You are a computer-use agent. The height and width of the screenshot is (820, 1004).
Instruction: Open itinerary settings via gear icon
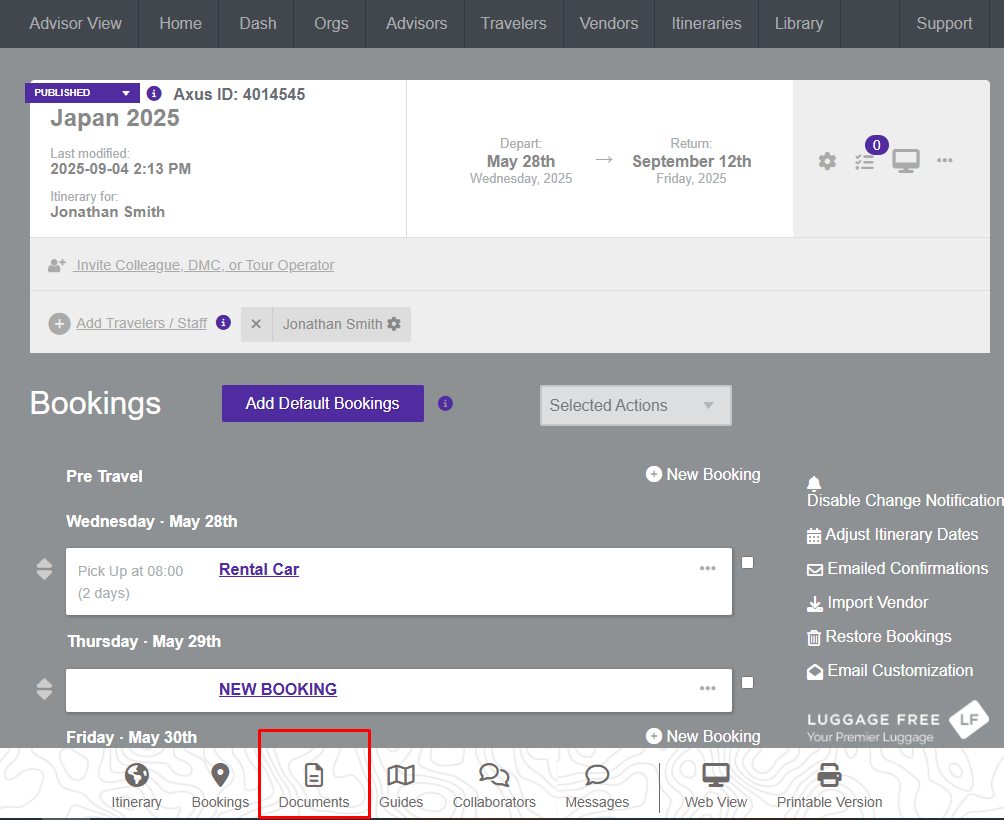(827, 160)
